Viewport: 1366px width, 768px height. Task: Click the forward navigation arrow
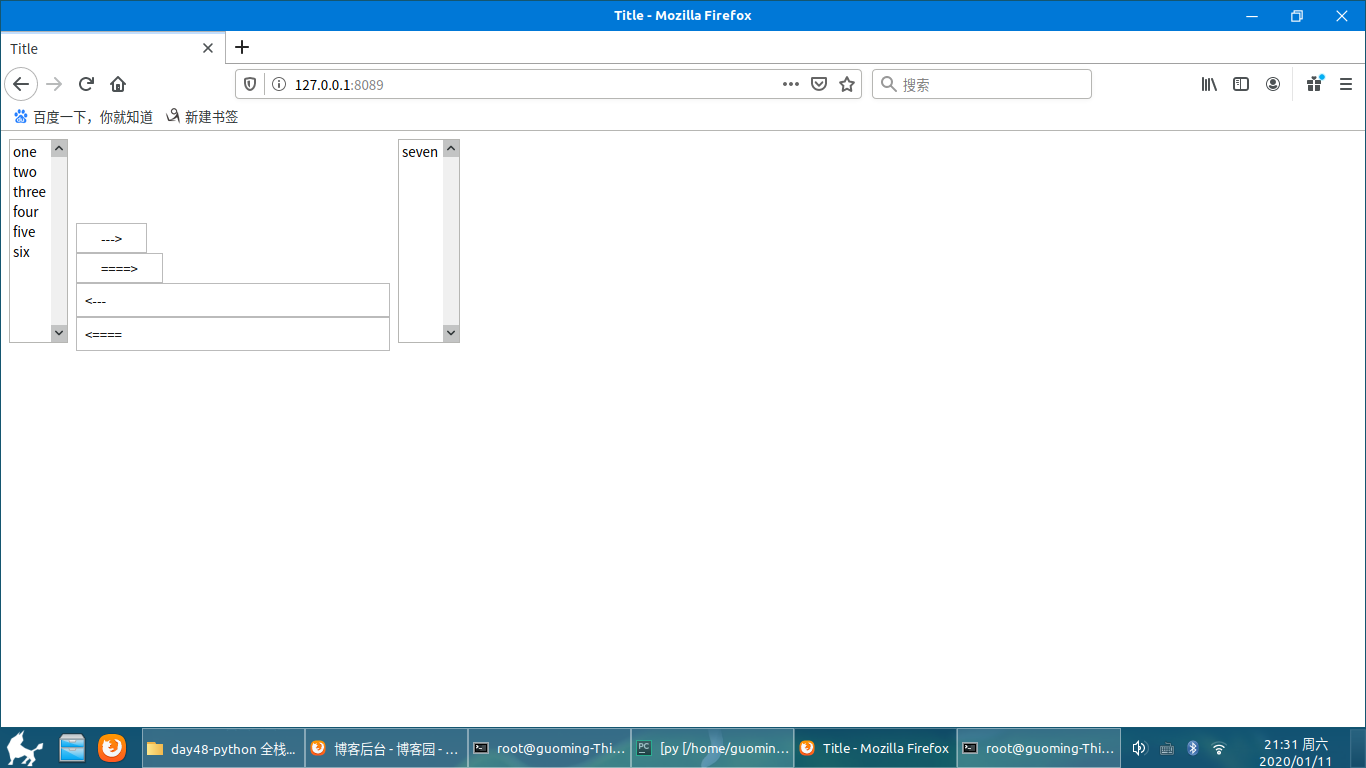pos(54,84)
